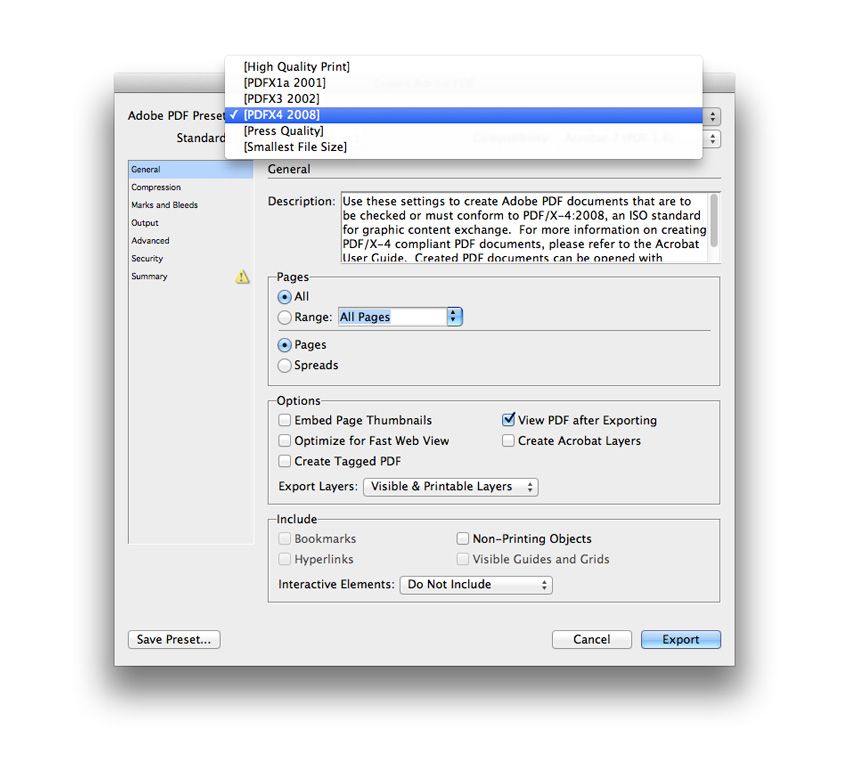Uncheck View PDF after Exporting
Viewport: 850px width, 766px height.
click(x=508, y=420)
